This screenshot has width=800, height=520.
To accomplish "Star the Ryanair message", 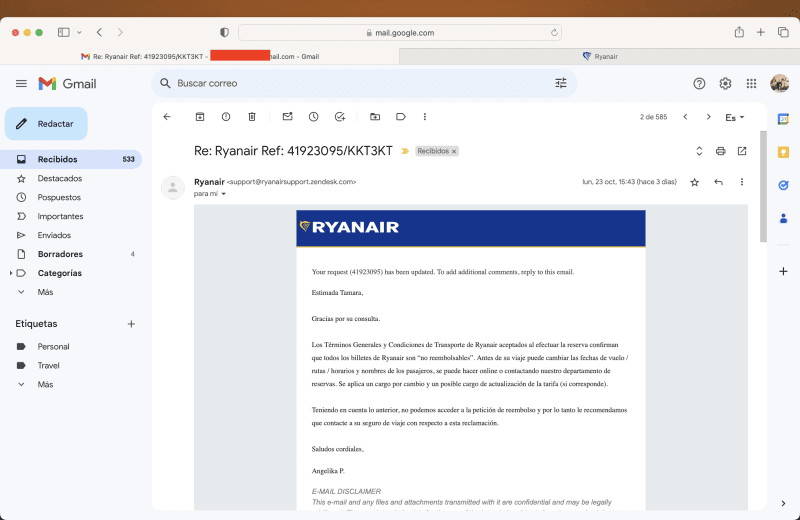I will click(694, 182).
